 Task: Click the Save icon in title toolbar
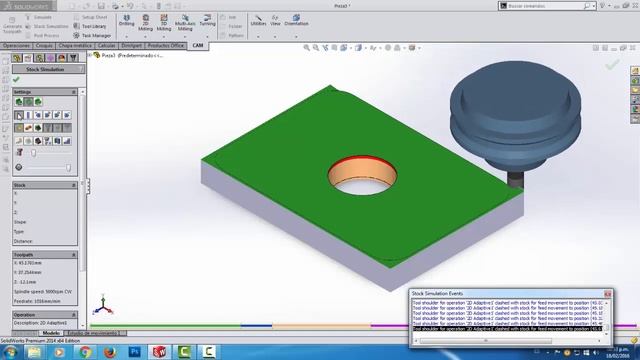point(101,6)
